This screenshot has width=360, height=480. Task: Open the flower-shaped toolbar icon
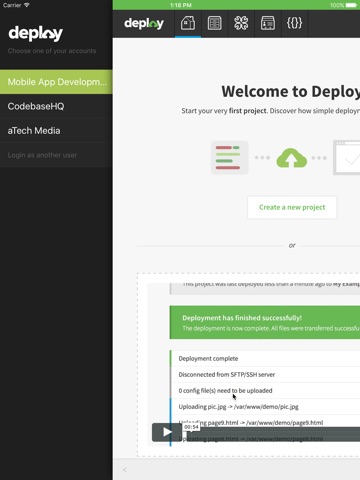(241, 23)
